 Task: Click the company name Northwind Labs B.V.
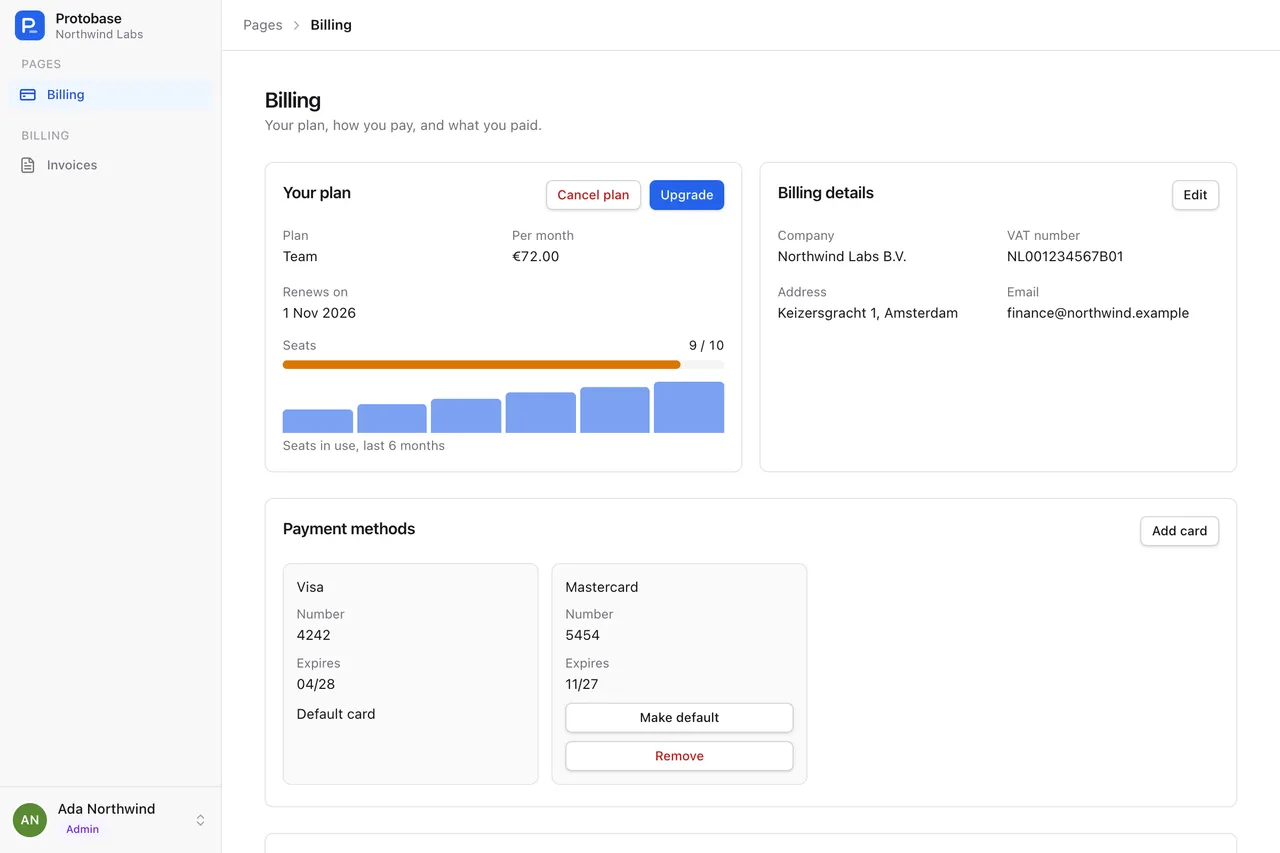point(842,256)
